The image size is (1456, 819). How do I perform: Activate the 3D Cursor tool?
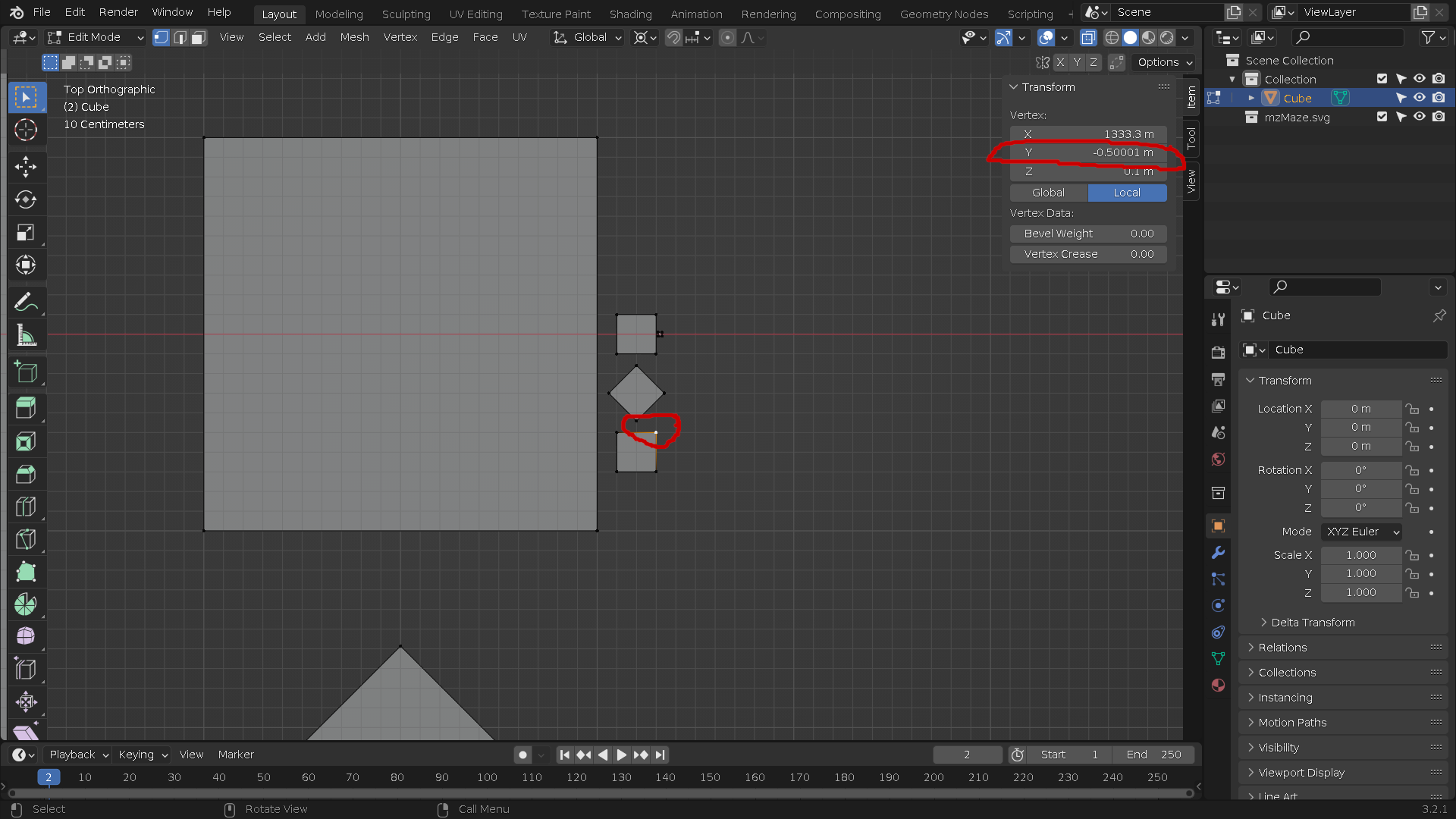pos(26,130)
